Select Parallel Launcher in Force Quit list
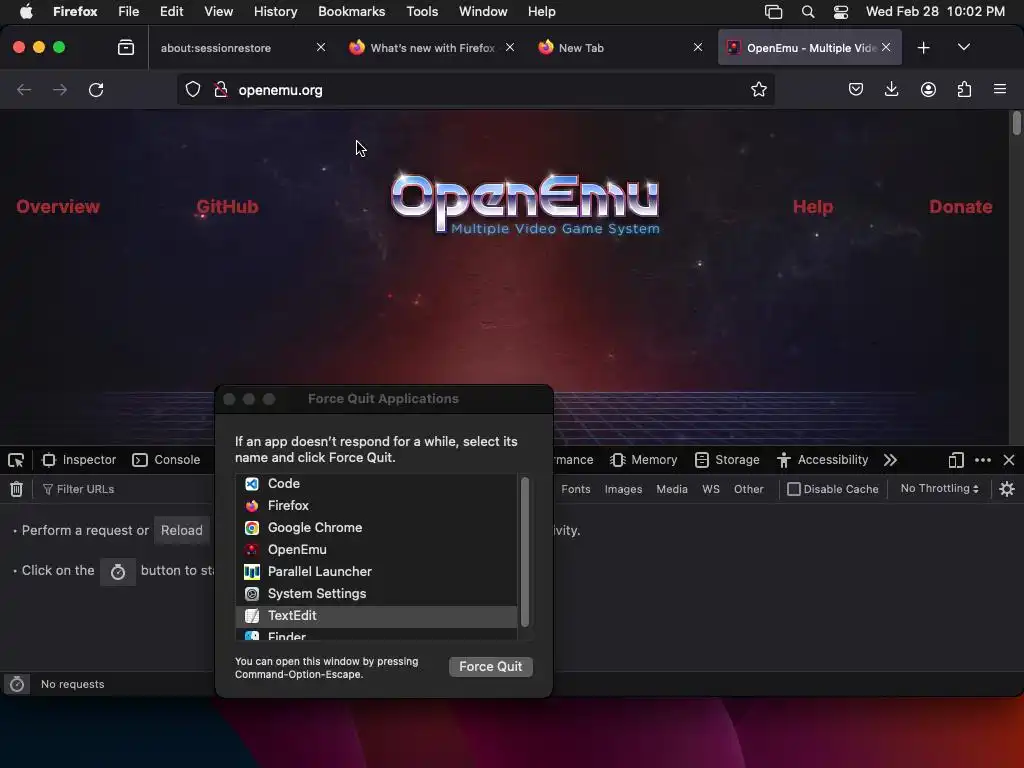 coord(376,571)
